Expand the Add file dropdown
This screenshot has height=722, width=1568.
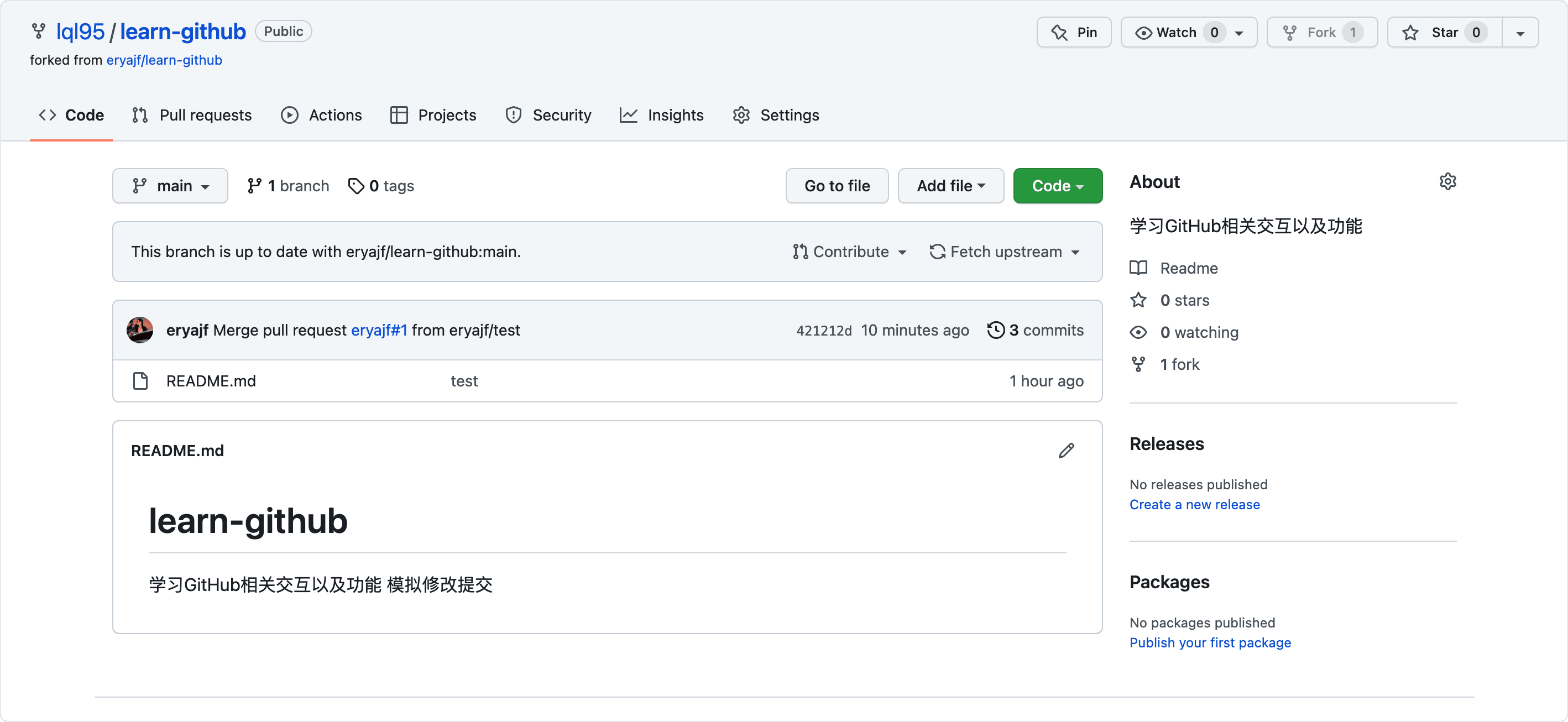click(951, 186)
